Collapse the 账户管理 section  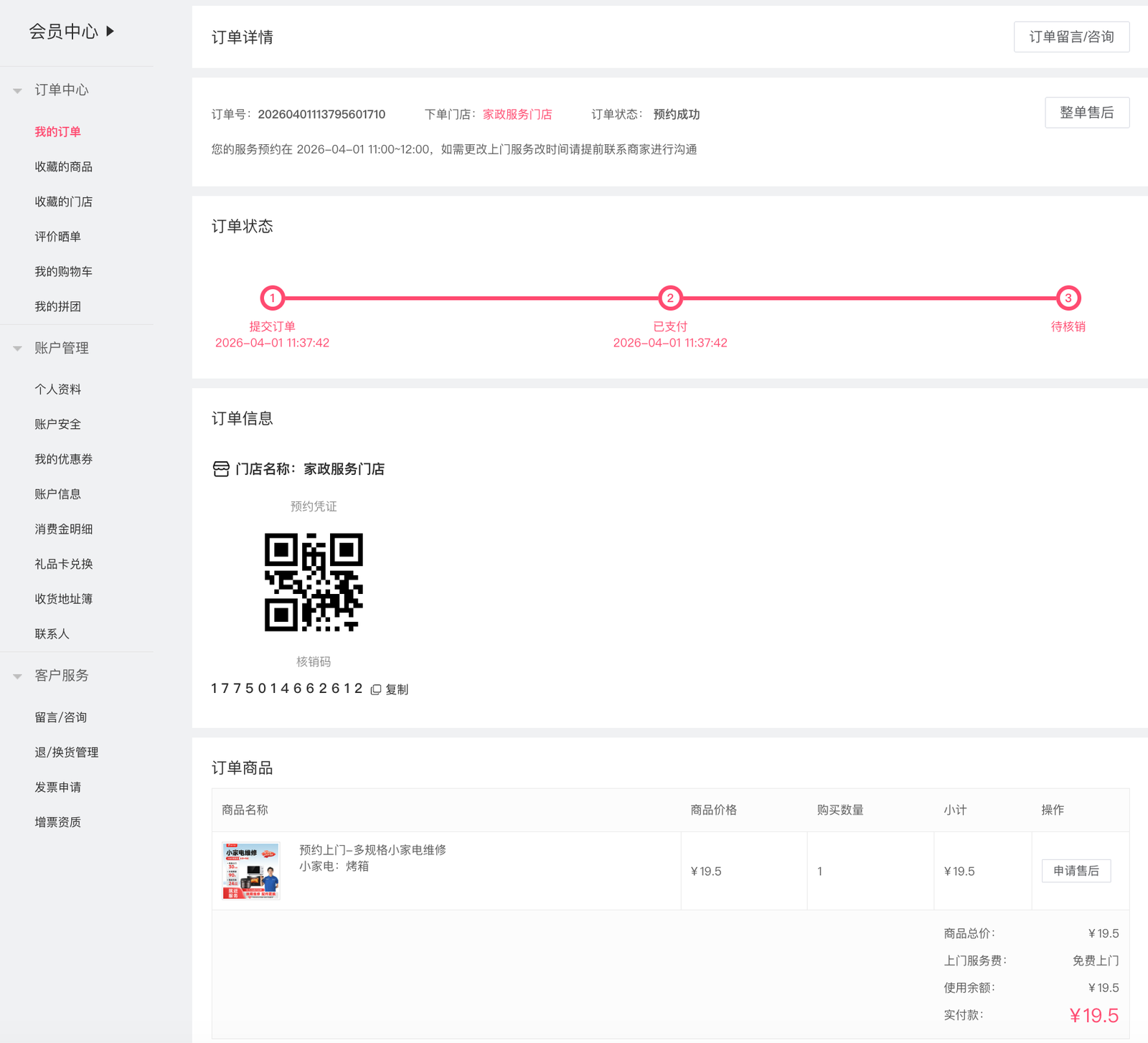[17, 348]
